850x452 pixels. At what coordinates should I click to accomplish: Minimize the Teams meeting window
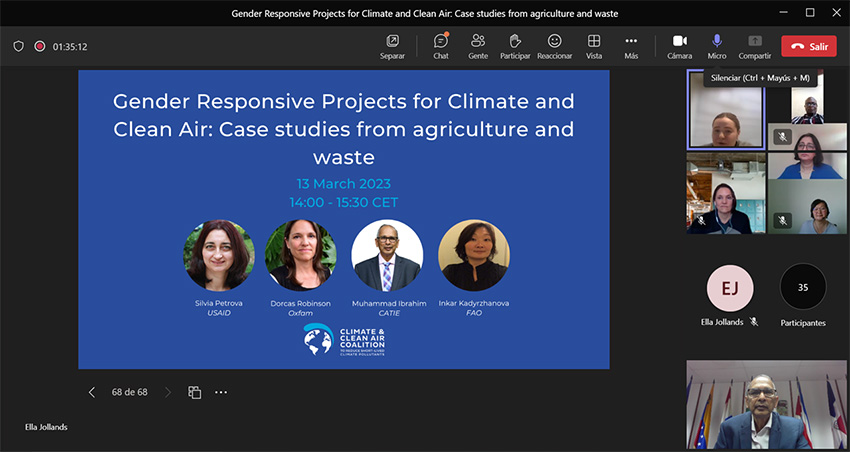[x=783, y=12]
